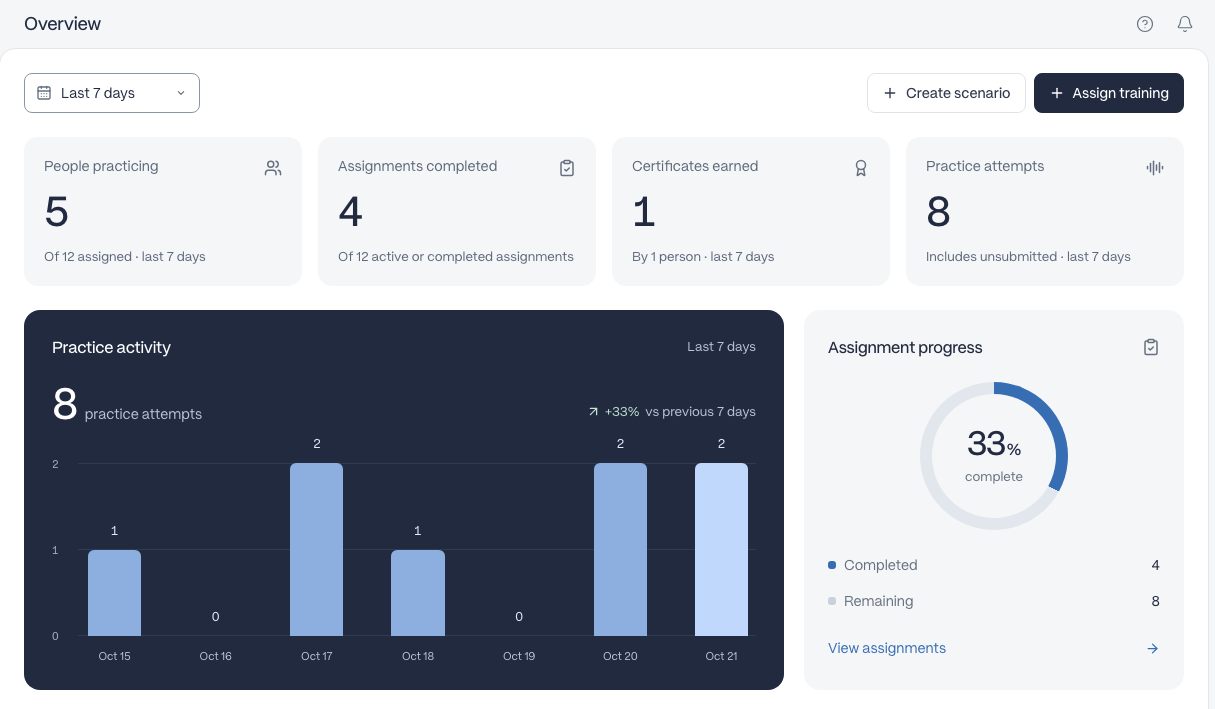Select the highlighted Oct 21 bar

721,550
